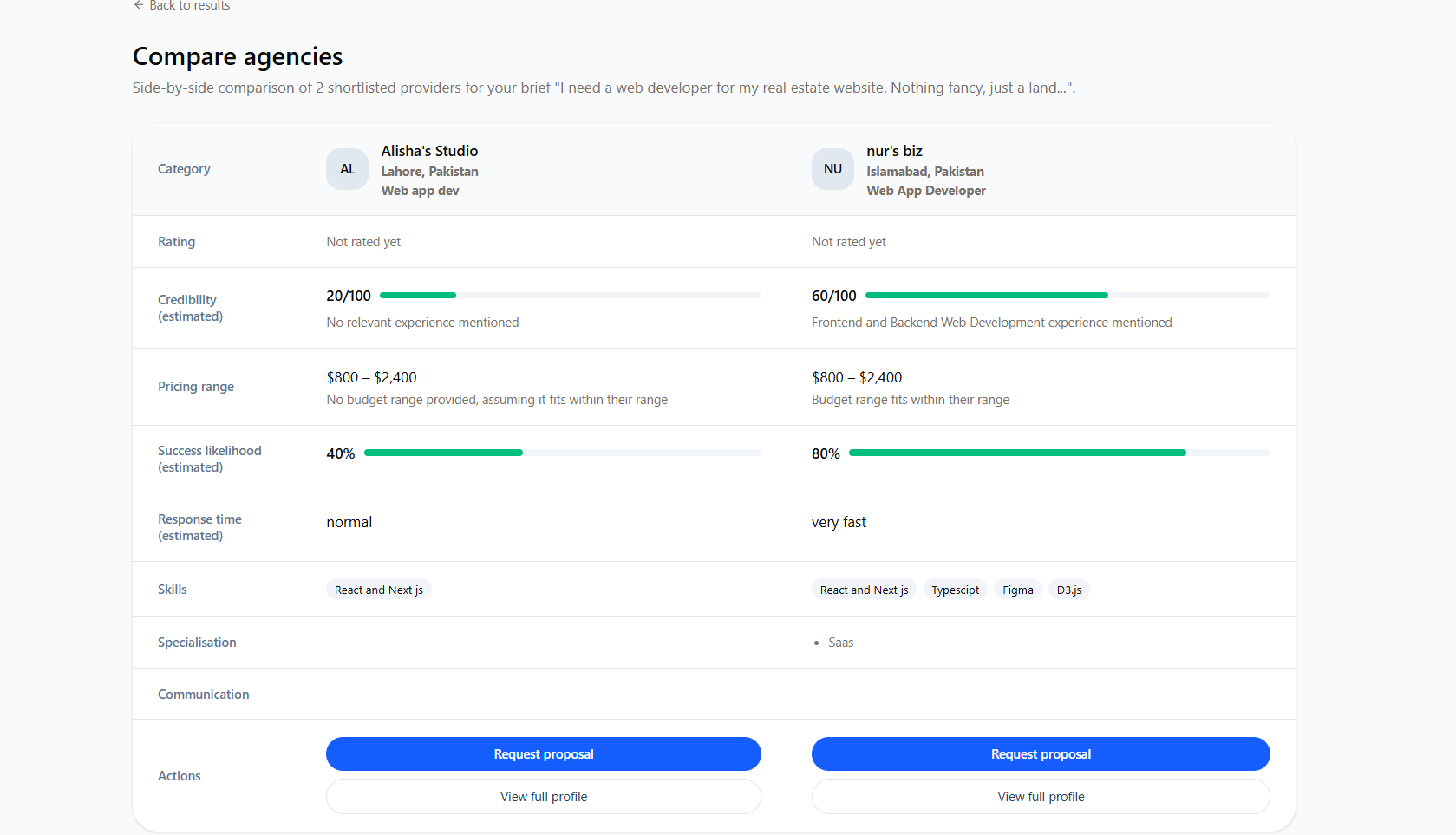Select the Typescipt skill tag
The image size is (1456, 835).
pyautogui.click(x=955, y=590)
